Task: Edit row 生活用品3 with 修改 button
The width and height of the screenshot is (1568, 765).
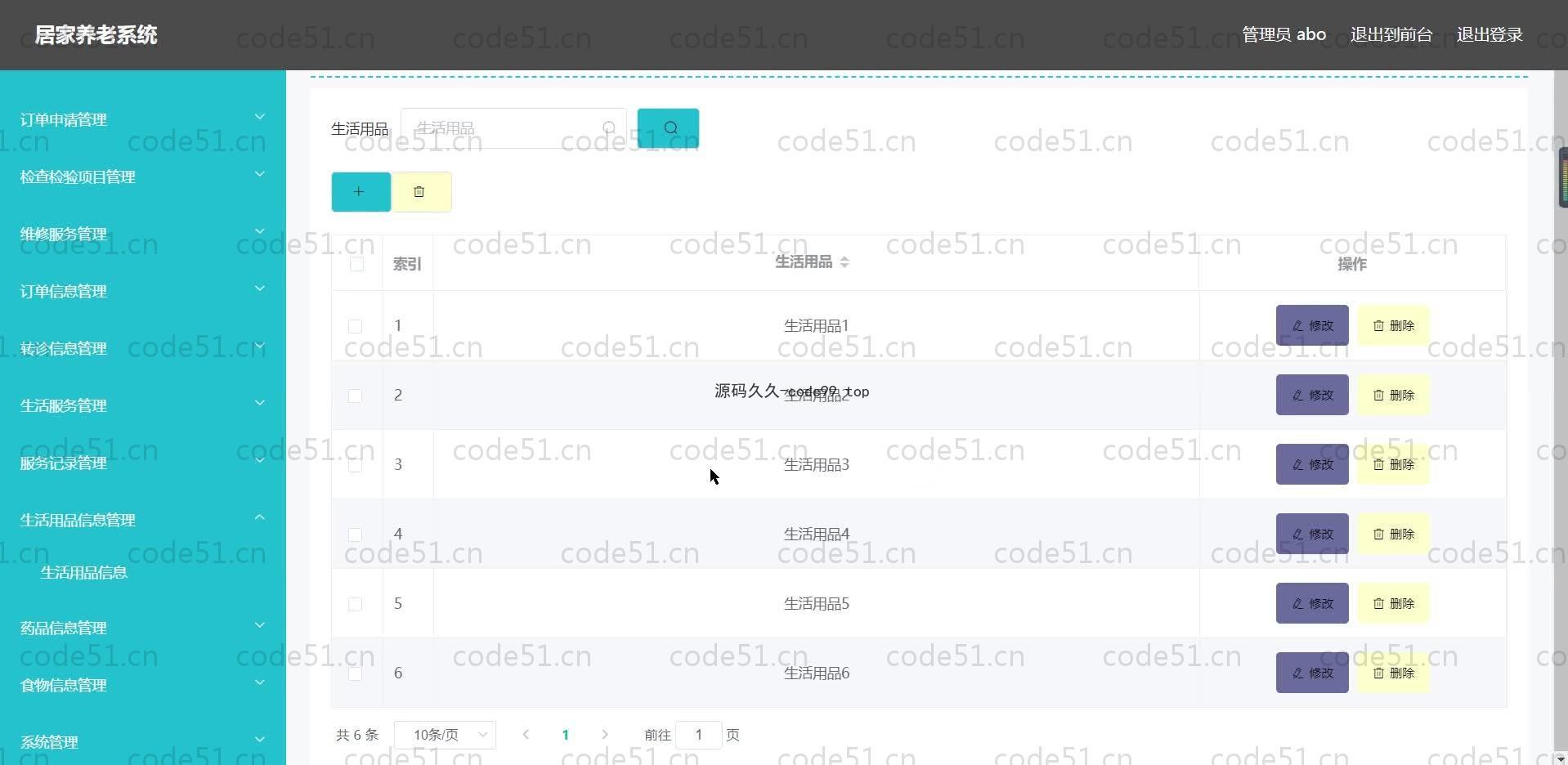Action: click(1312, 464)
